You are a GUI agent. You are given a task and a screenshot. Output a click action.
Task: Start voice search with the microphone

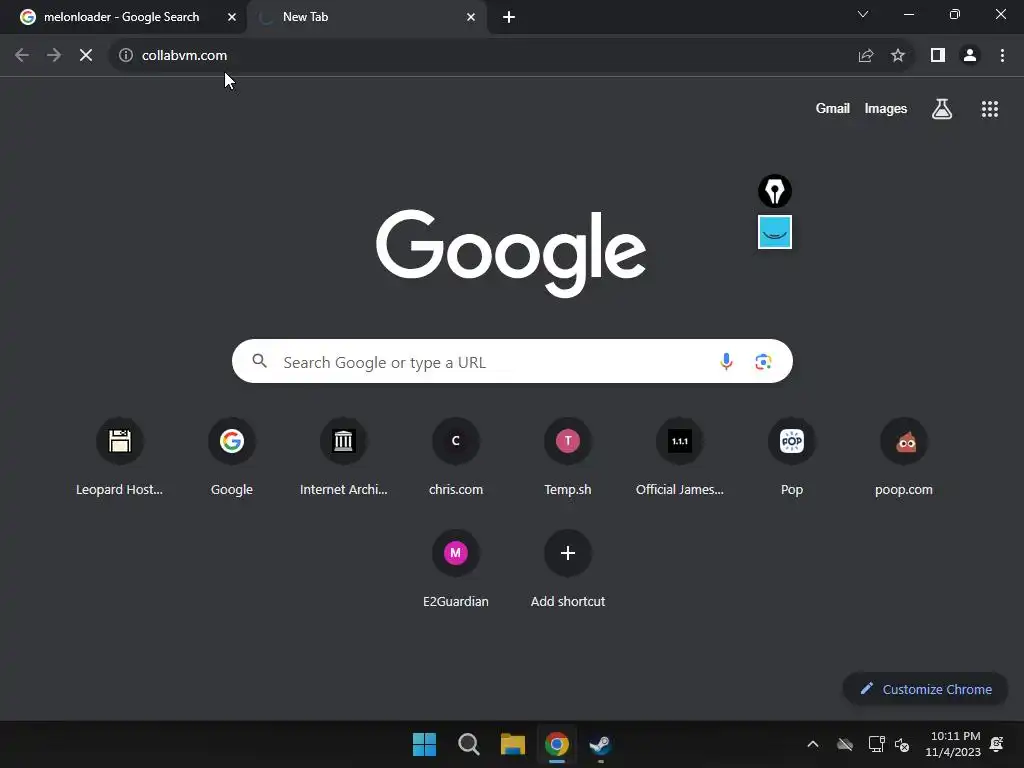click(x=726, y=361)
